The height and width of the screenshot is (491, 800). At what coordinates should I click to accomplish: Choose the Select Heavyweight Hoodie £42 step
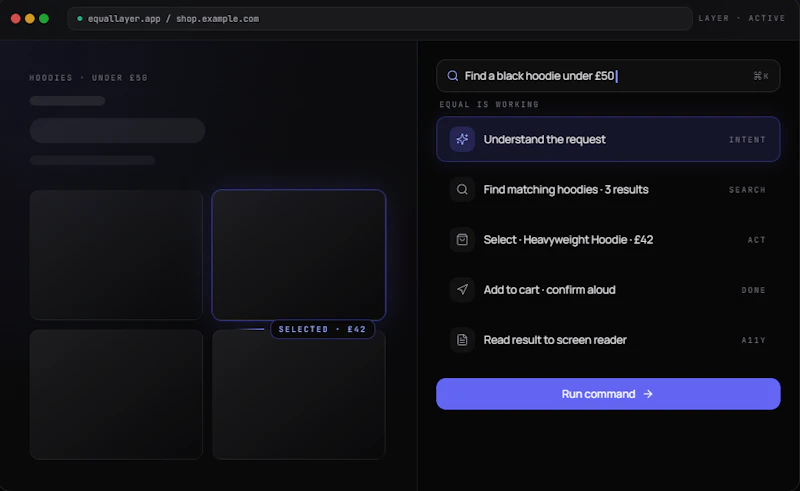click(608, 239)
